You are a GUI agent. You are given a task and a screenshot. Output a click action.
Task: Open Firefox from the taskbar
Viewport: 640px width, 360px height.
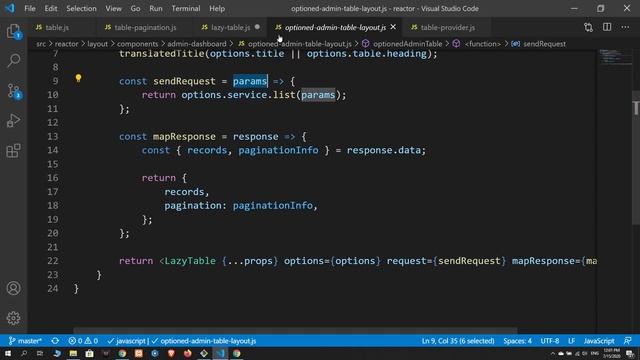(187, 353)
